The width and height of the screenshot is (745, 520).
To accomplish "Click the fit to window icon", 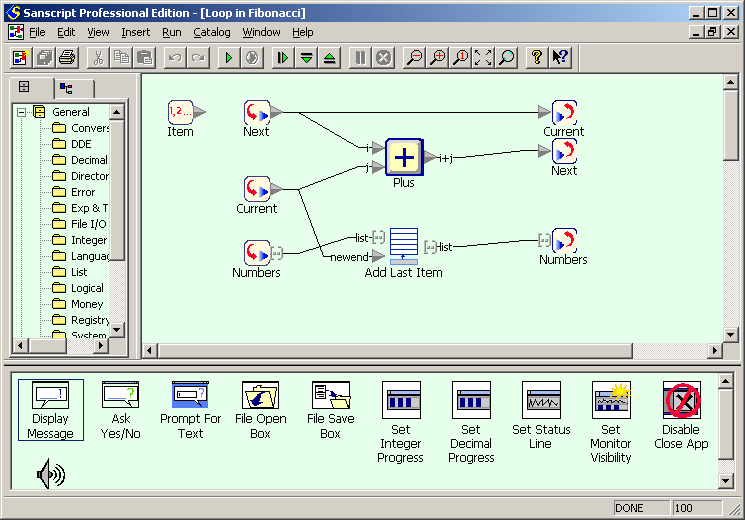I will coord(483,58).
